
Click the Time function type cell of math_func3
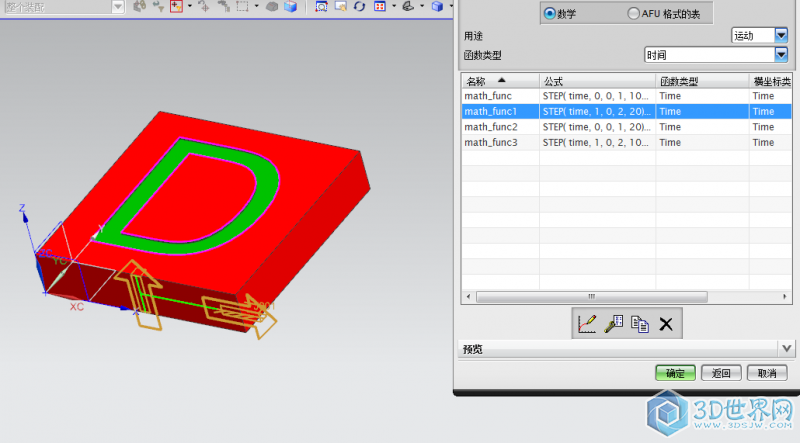click(702, 142)
